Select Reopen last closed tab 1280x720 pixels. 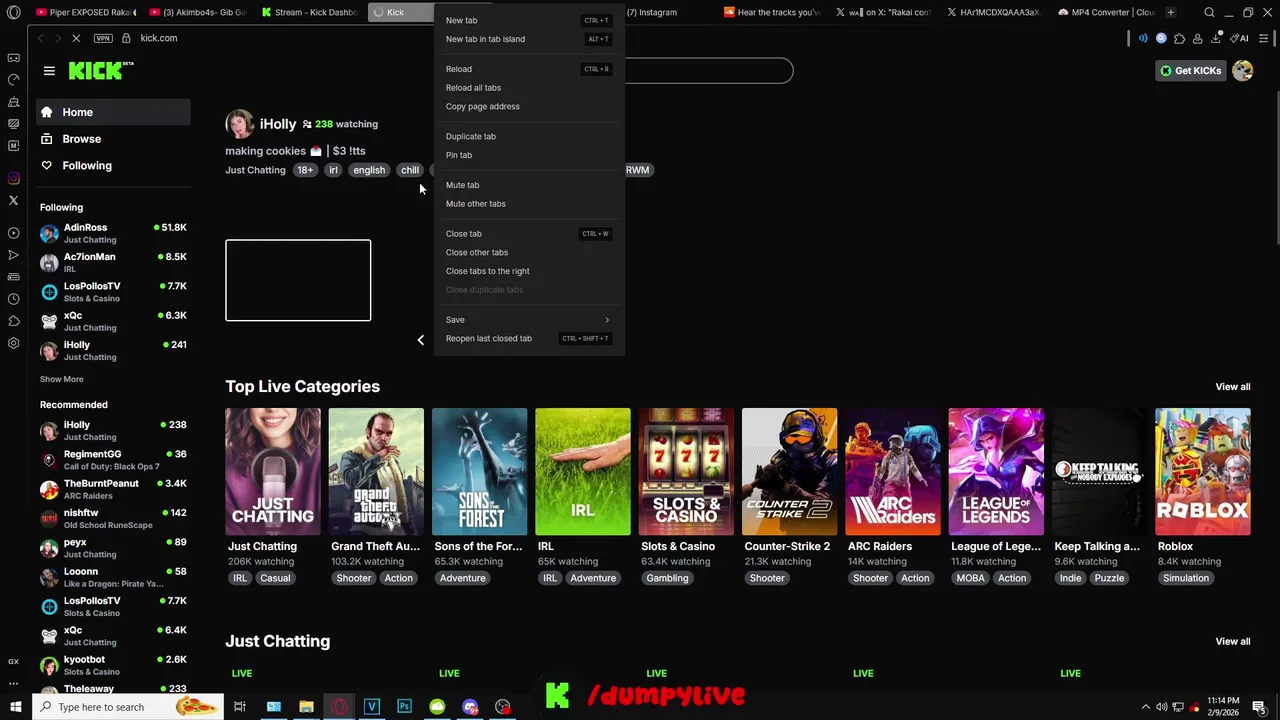tap(528, 338)
